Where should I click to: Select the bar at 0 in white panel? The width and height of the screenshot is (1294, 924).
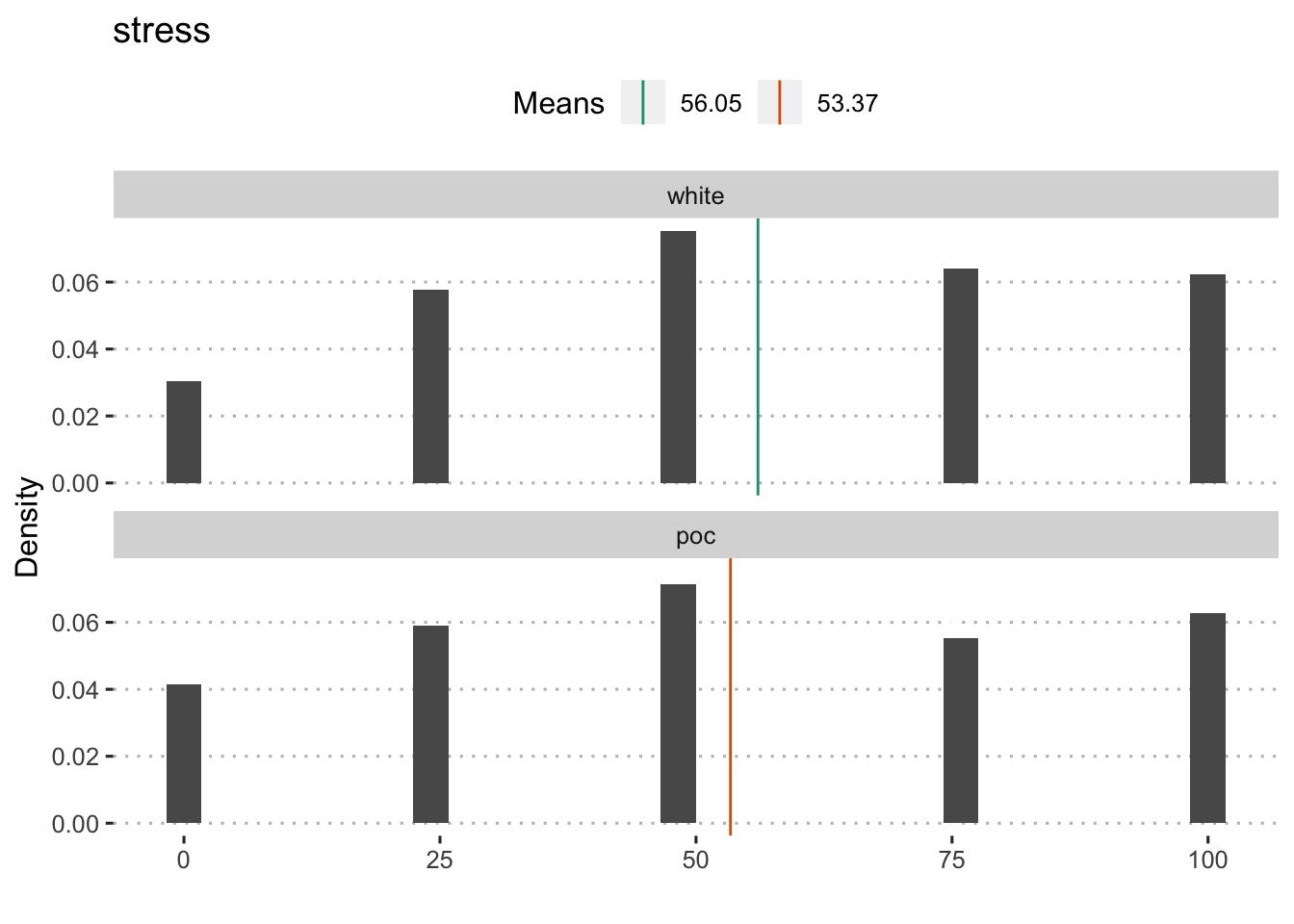click(x=184, y=432)
